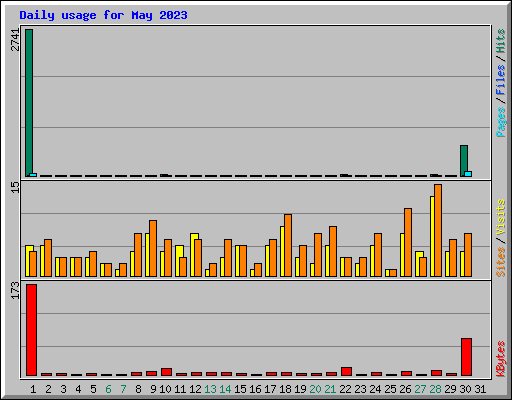512x400 pixels.
Task: Select the yellow visits bar for day 12
Action: pyautogui.click(x=193, y=255)
